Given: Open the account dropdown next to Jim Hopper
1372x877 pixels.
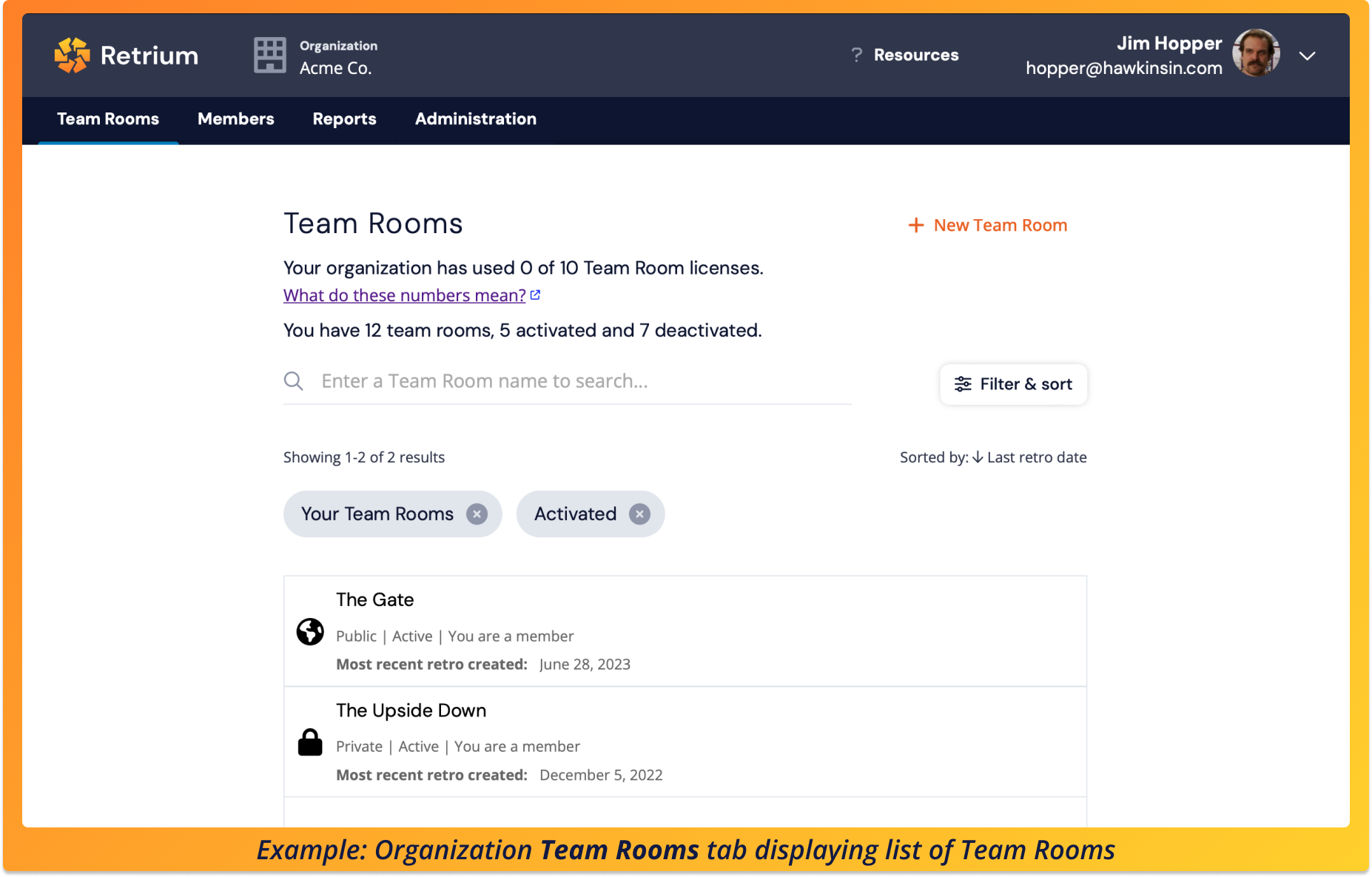Looking at the screenshot, I should tap(1308, 56).
